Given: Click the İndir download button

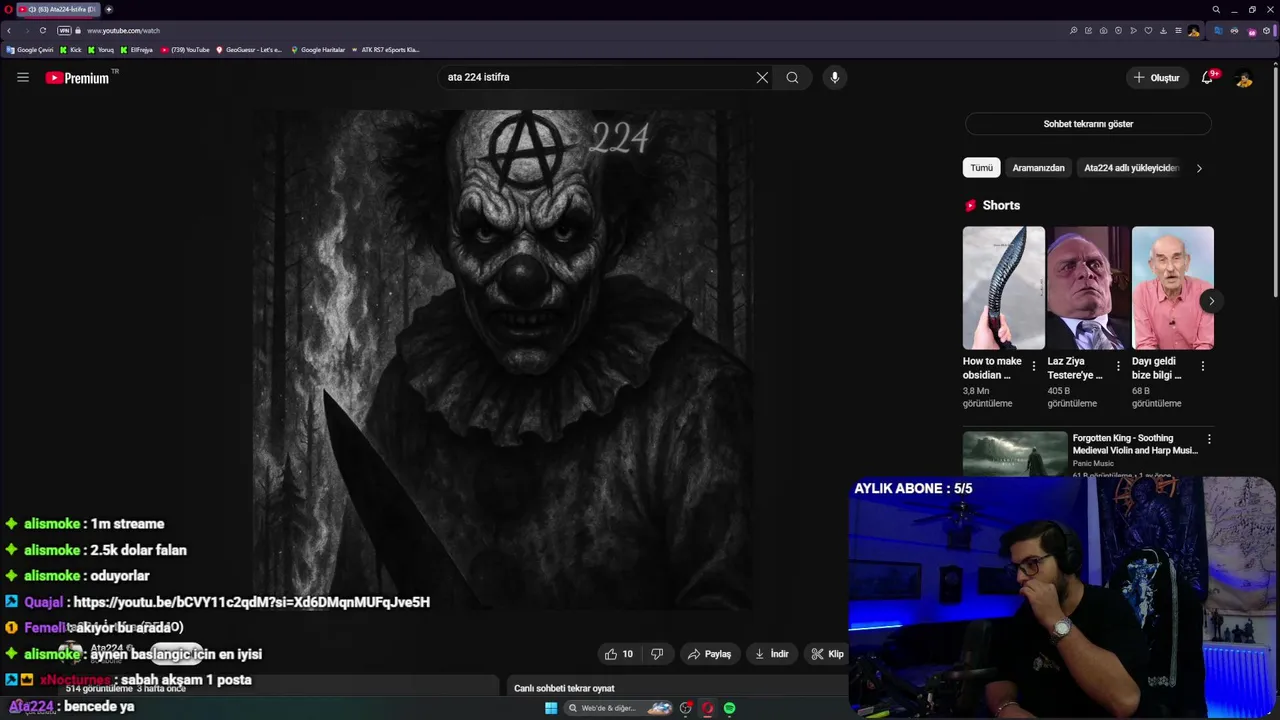Looking at the screenshot, I should coord(771,654).
